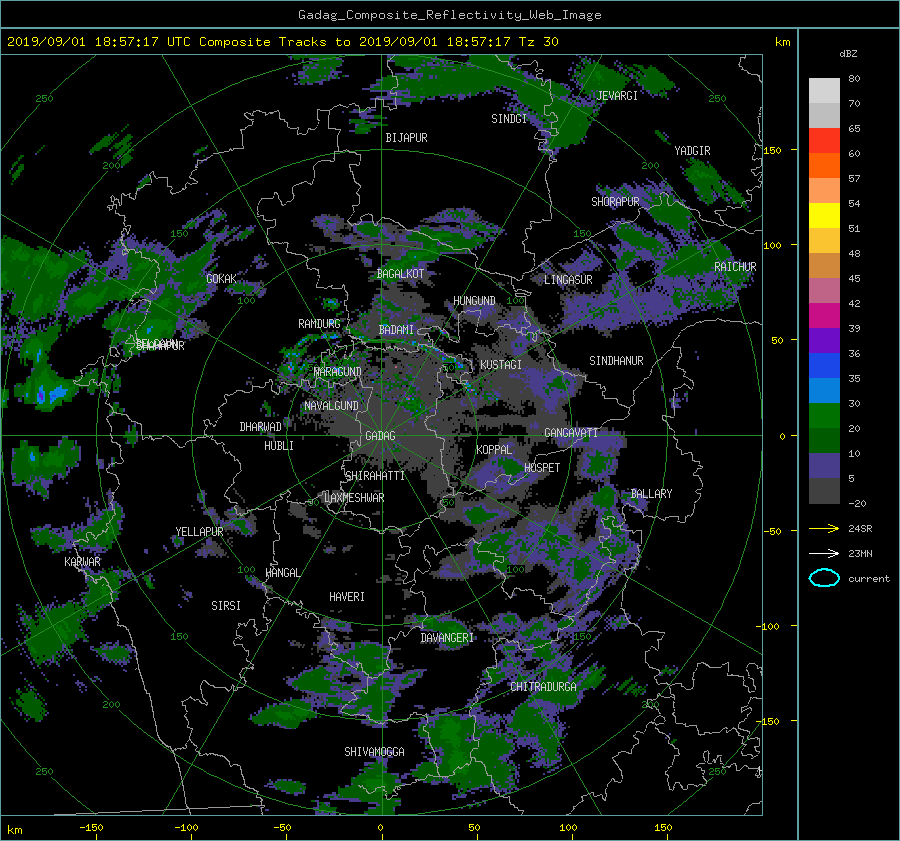Image resolution: width=900 pixels, height=841 pixels.
Task: Click the BALLARY city label
Action: (x=651, y=494)
